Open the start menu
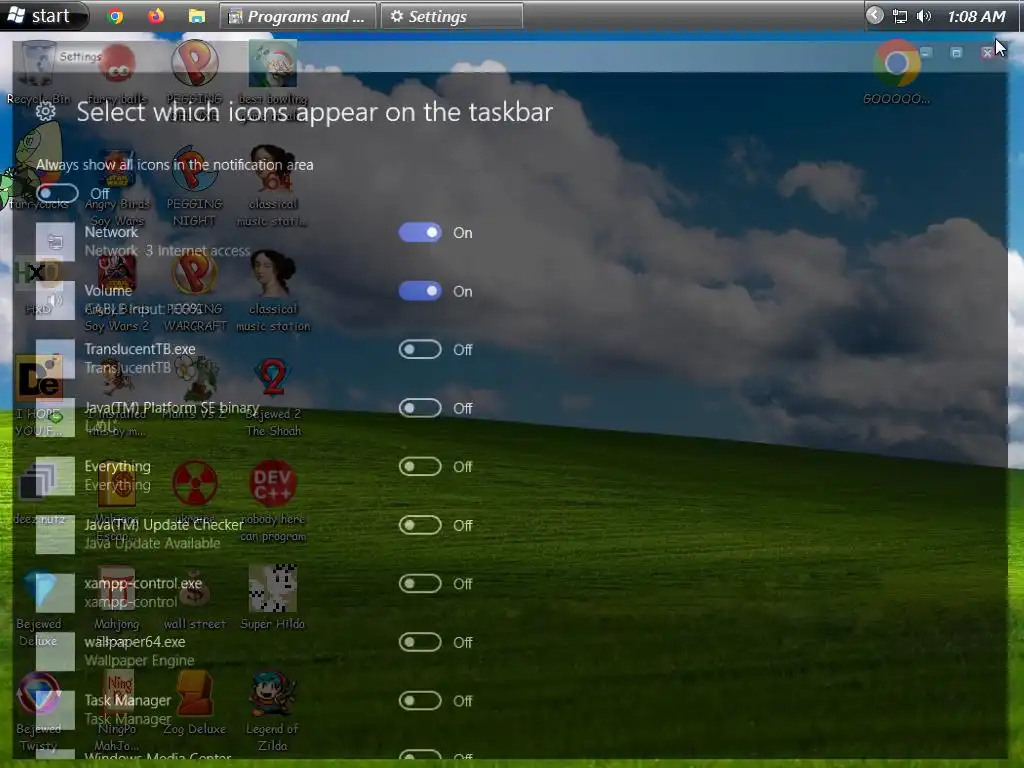 [42, 15]
